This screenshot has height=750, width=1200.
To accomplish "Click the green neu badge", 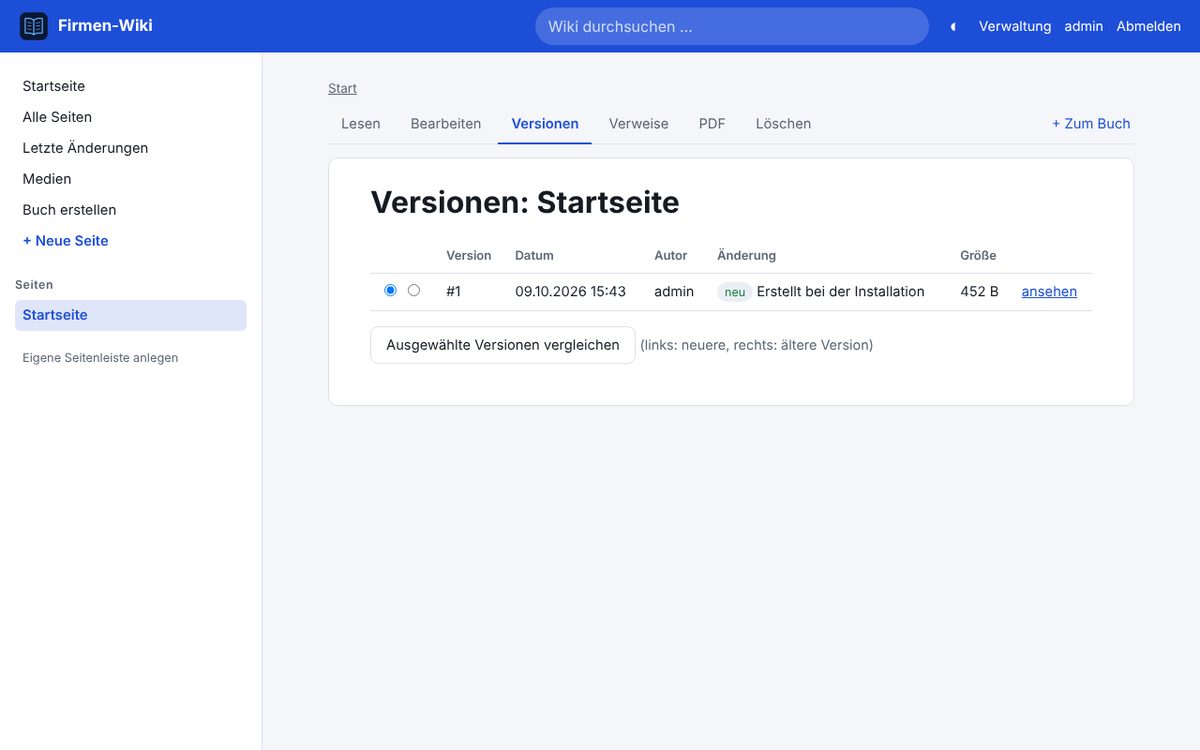I will pos(735,292).
